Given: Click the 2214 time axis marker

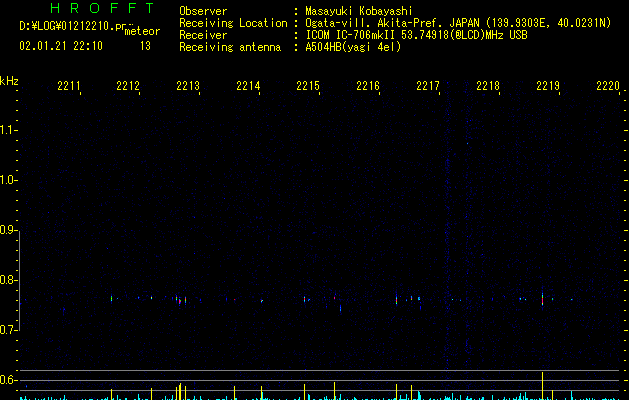Looking at the screenshot, I should coord(248,85).
